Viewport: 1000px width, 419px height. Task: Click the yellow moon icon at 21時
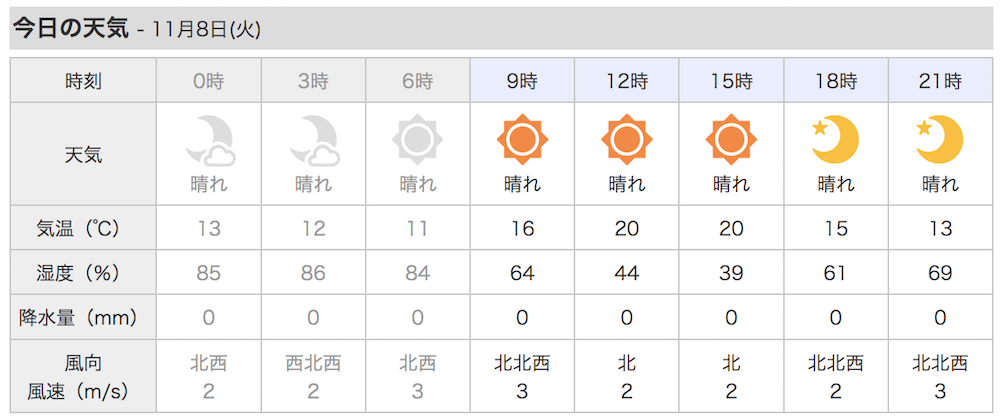[x=940, y=140]
